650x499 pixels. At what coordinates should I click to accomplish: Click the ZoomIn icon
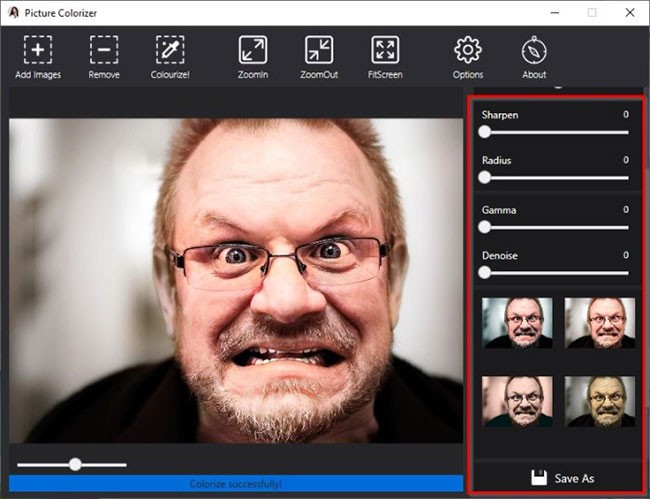[x=252, y=50]
